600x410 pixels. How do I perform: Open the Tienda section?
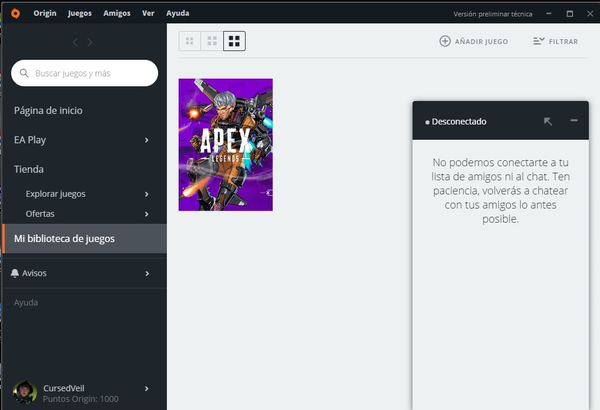tap(29, 169)
